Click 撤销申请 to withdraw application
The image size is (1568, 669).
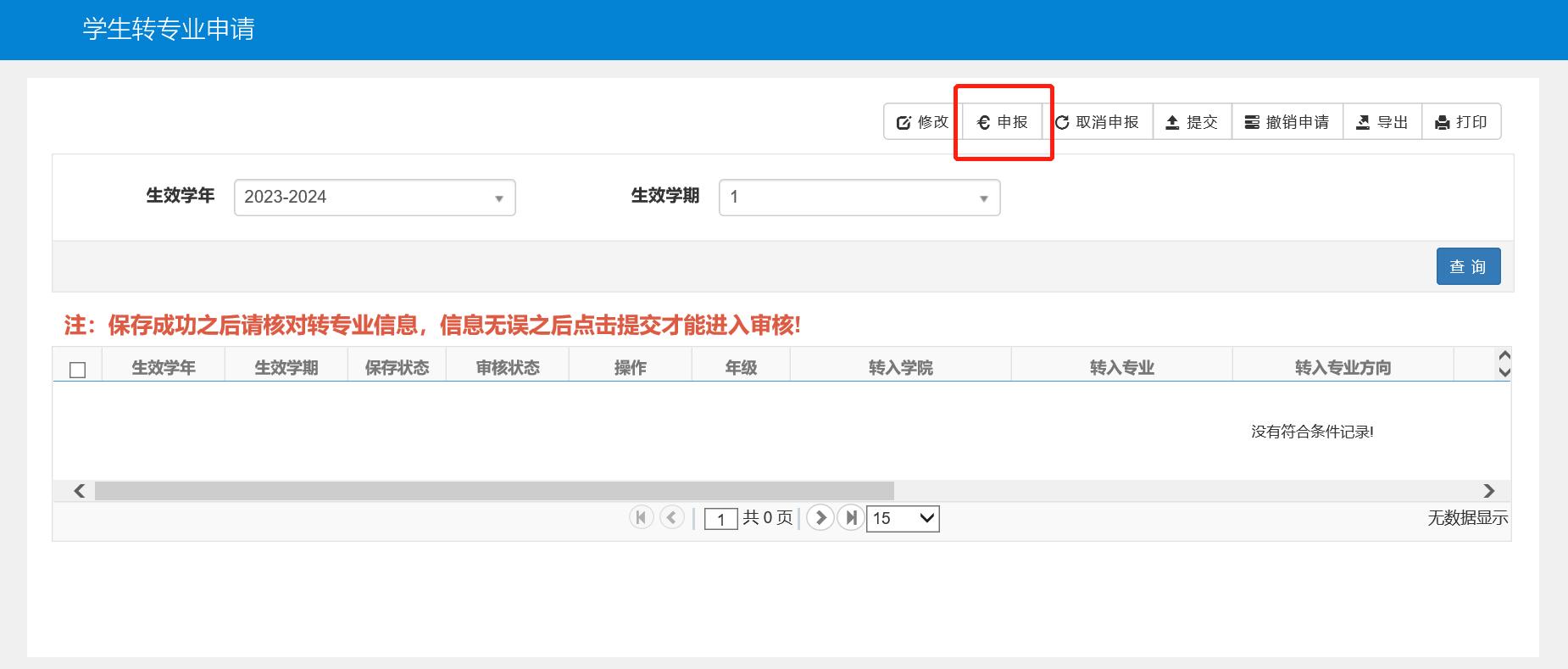[1287, 122]
